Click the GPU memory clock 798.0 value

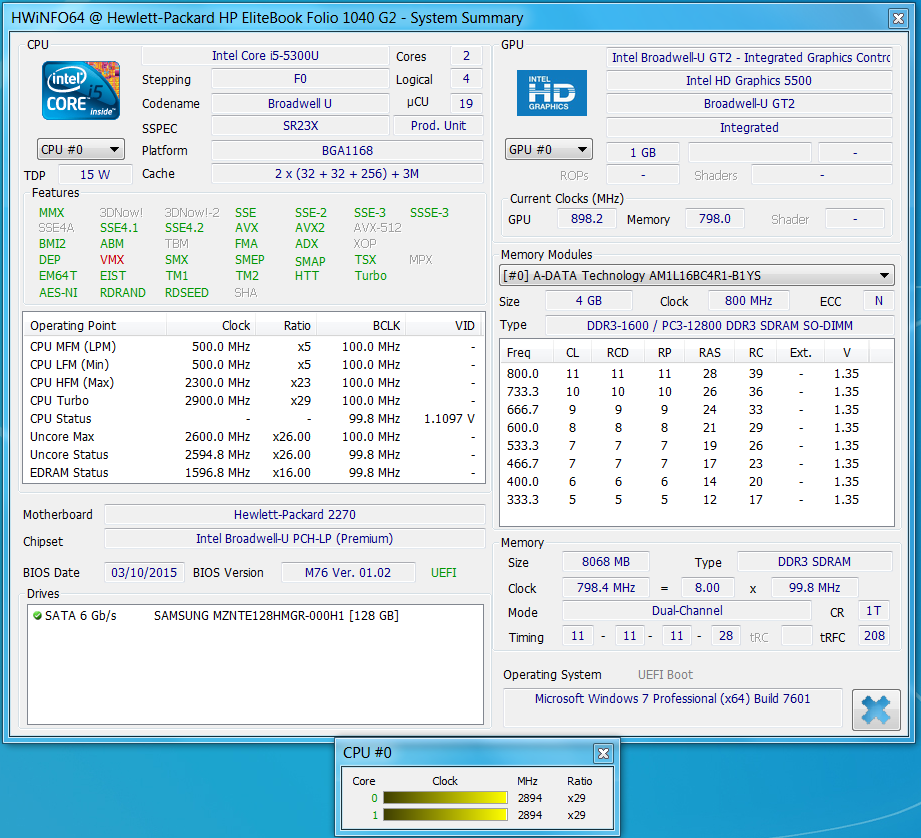715,218
